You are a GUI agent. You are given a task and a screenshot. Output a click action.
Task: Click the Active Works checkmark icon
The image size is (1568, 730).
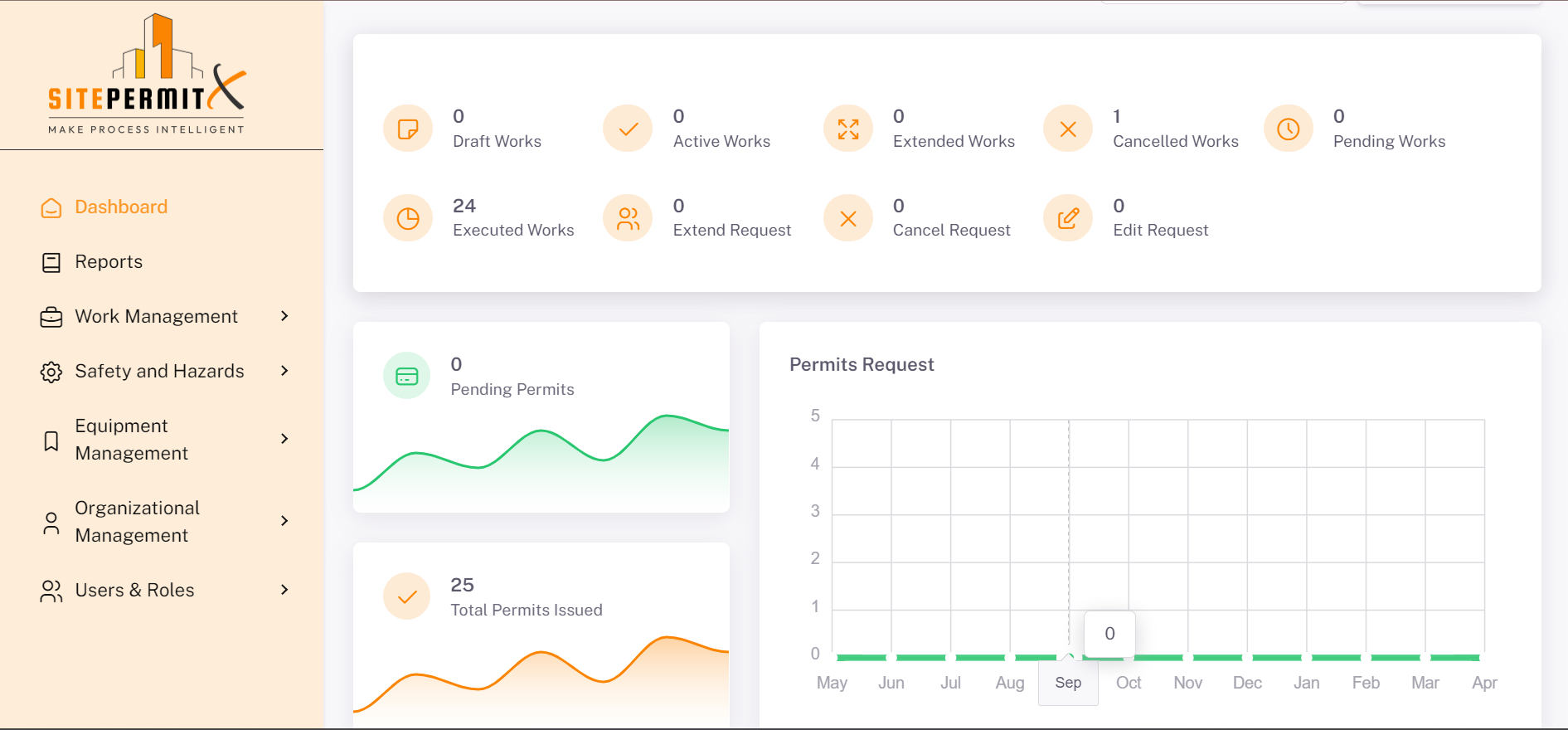[629, 129]
